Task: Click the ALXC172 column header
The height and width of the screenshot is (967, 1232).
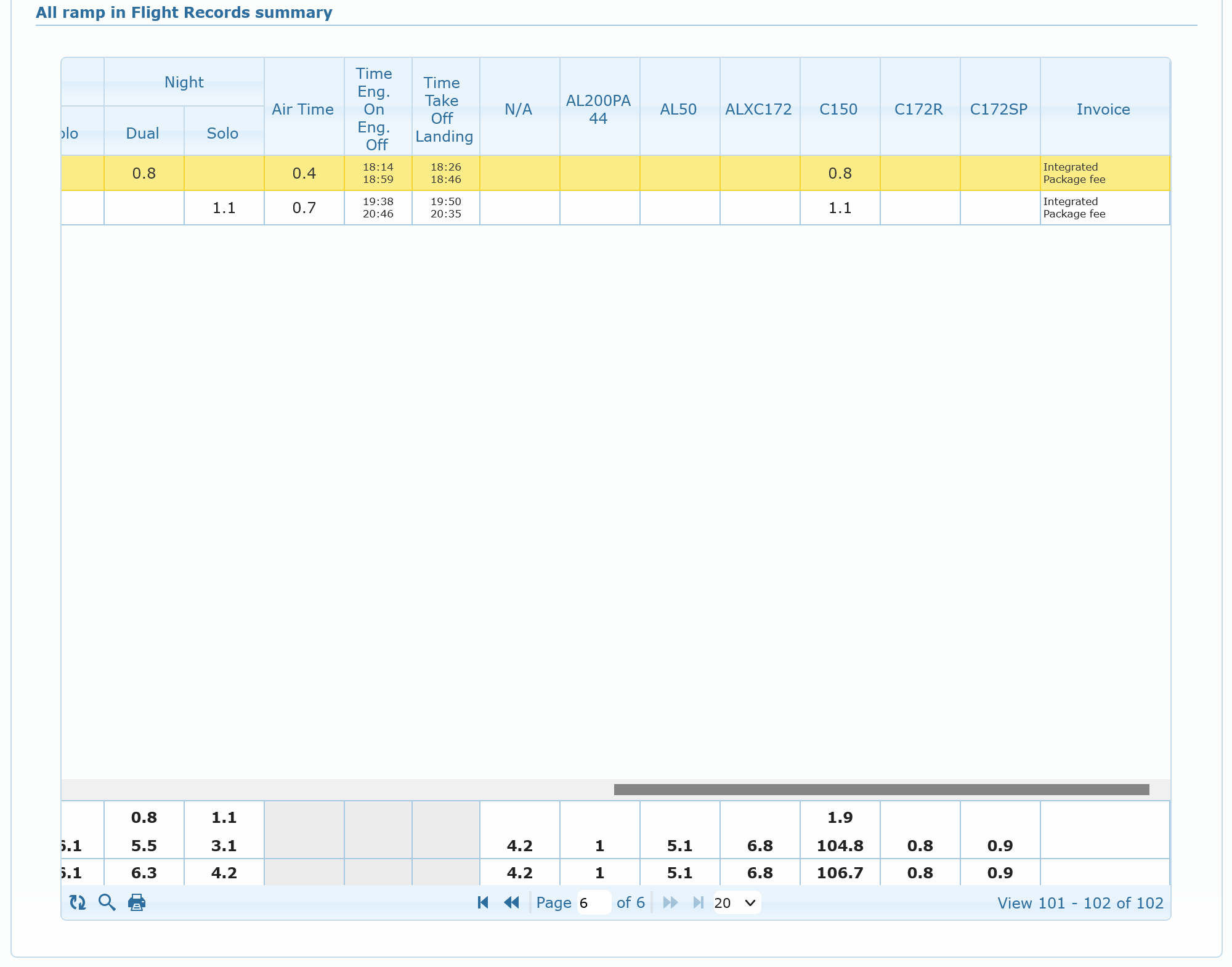Action: coord(758,109)
